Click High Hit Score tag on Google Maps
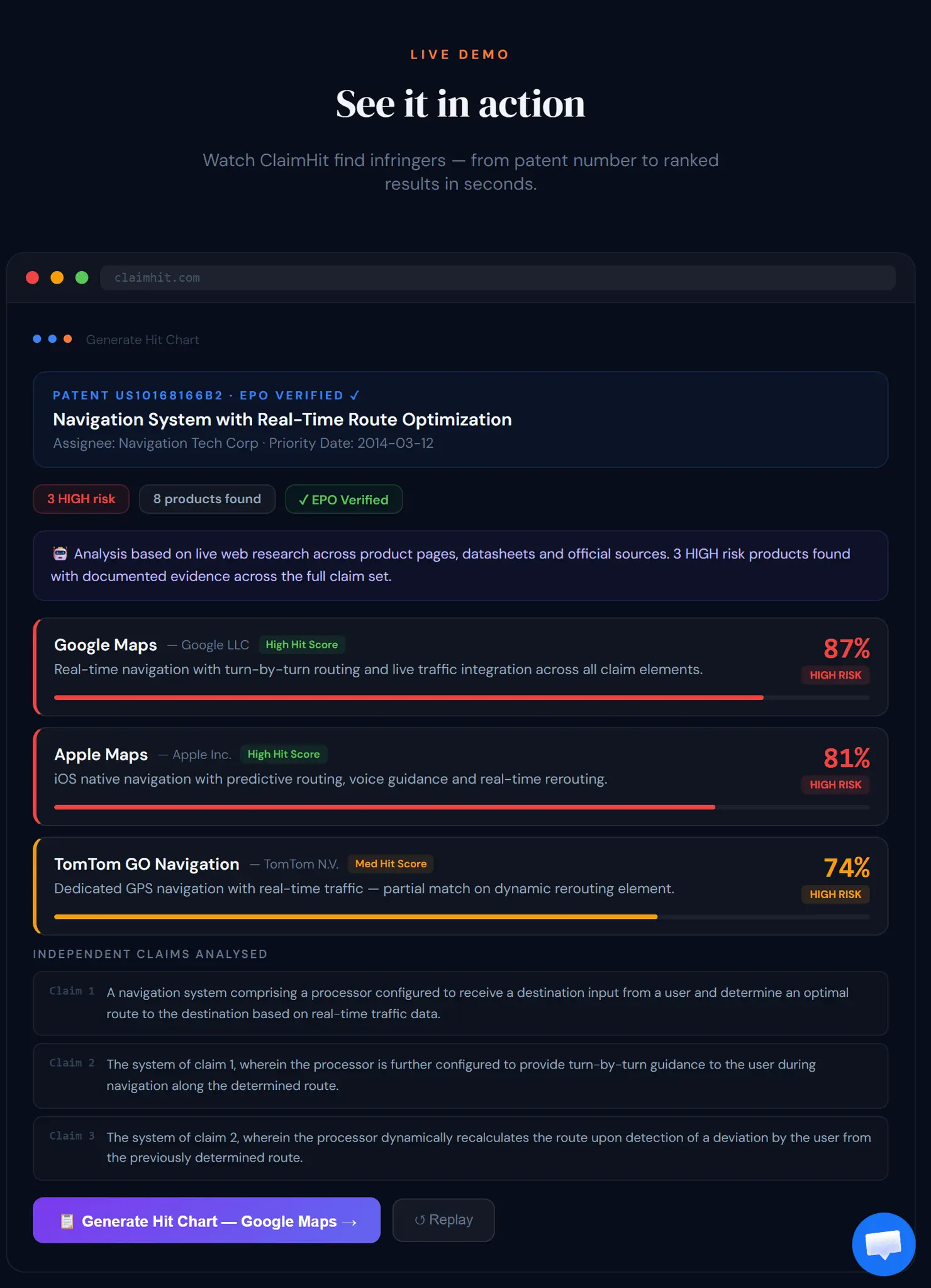This screenshot has height=1288, width=931. click(302, 645)
